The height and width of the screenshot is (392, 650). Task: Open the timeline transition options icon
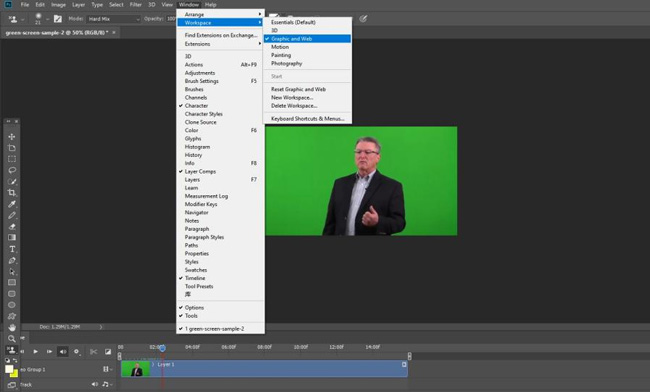pyautogui.click(x=108, y=352)
